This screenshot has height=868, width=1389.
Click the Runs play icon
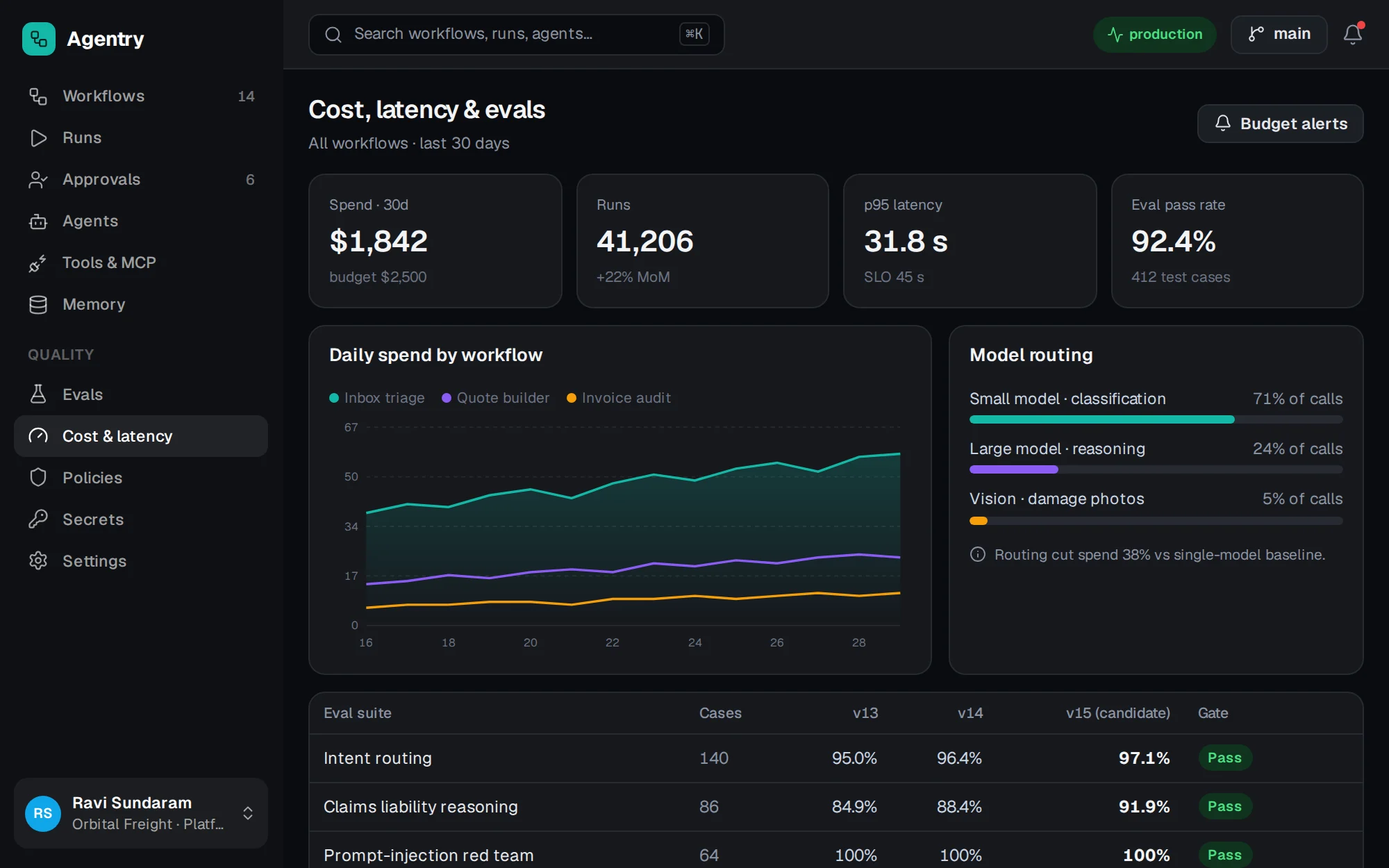(x=38, y=137)
